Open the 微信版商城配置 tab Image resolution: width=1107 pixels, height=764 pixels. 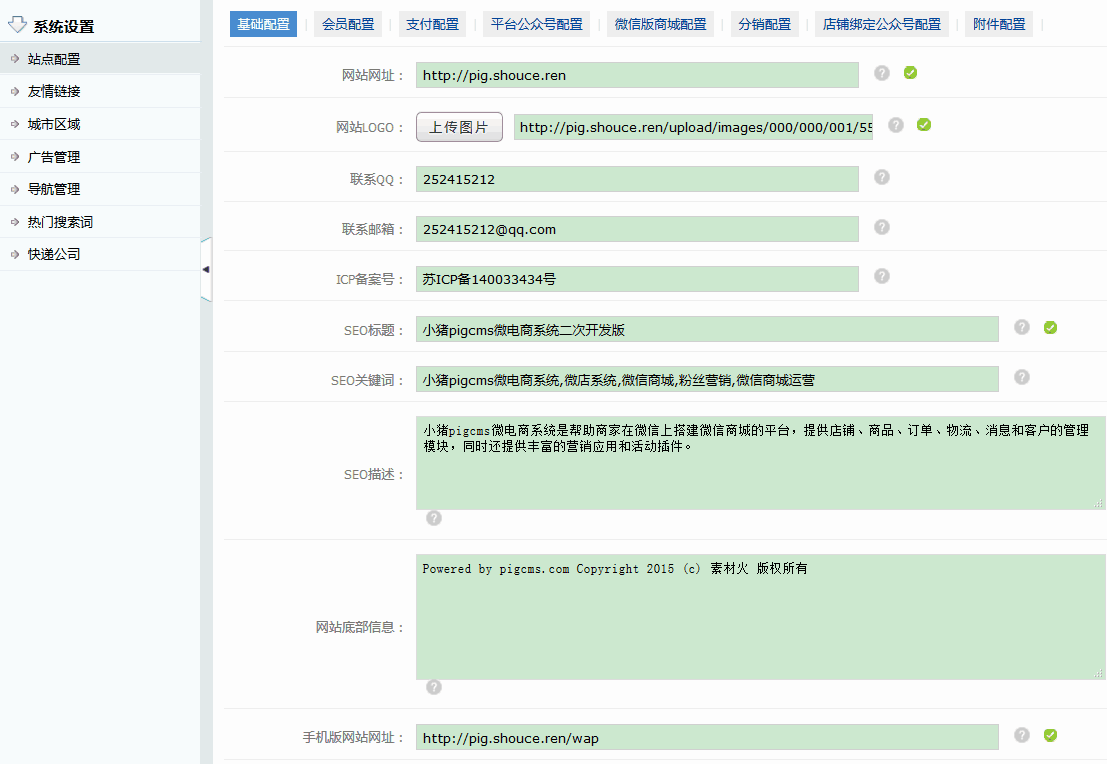pos(661,23)
